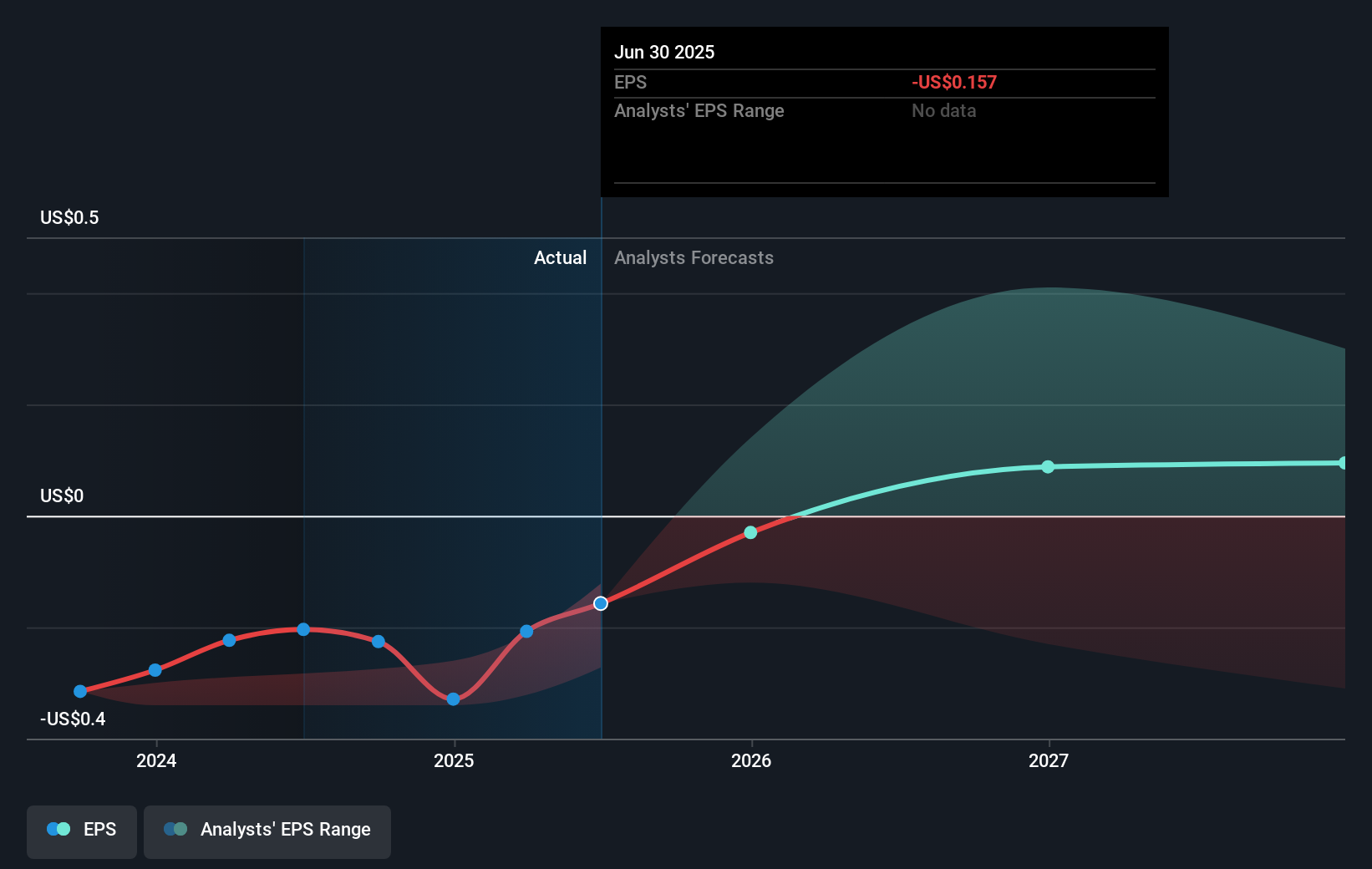Select the highlighted Jun 30 2025 data point
This screenshot has height=869, width=1372.
pos(601,603)
